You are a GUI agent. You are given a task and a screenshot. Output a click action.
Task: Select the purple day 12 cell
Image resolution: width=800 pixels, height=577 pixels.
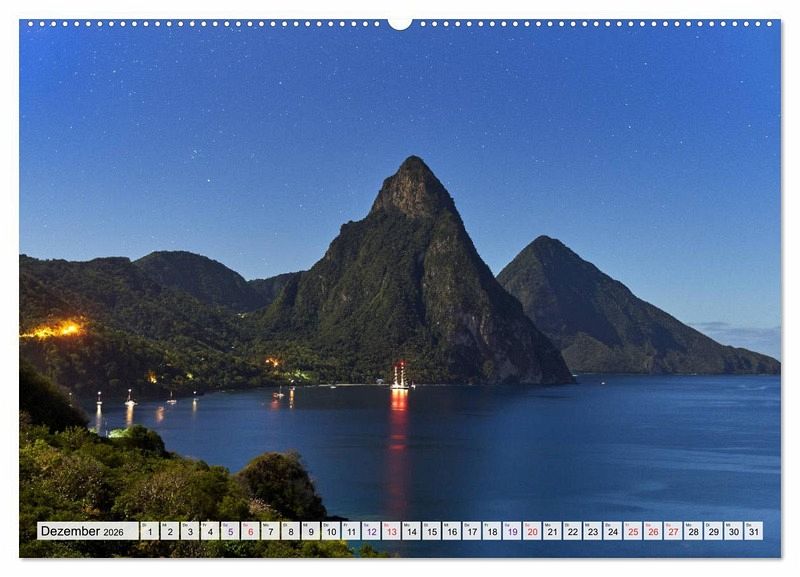pos(371,531)
